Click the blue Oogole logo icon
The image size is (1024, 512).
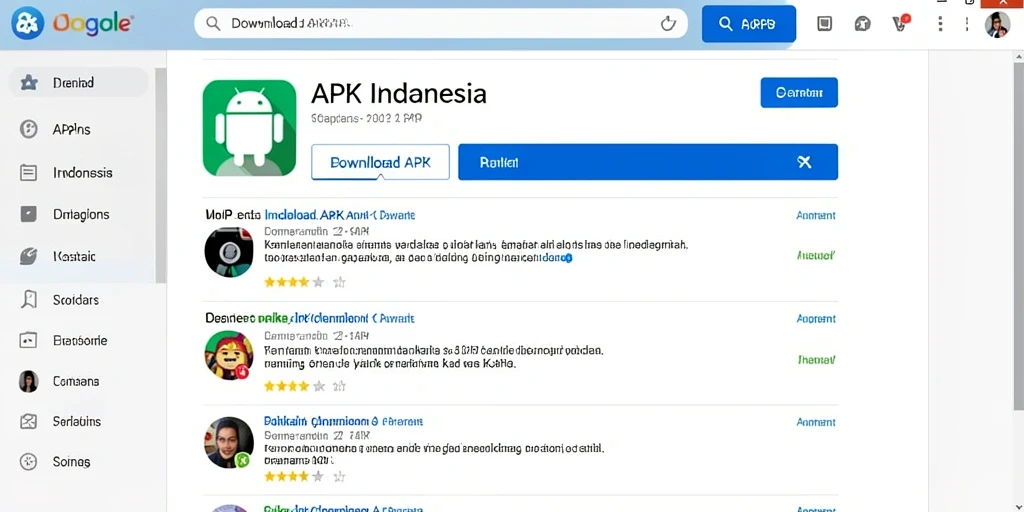click(x=27, y=24)
